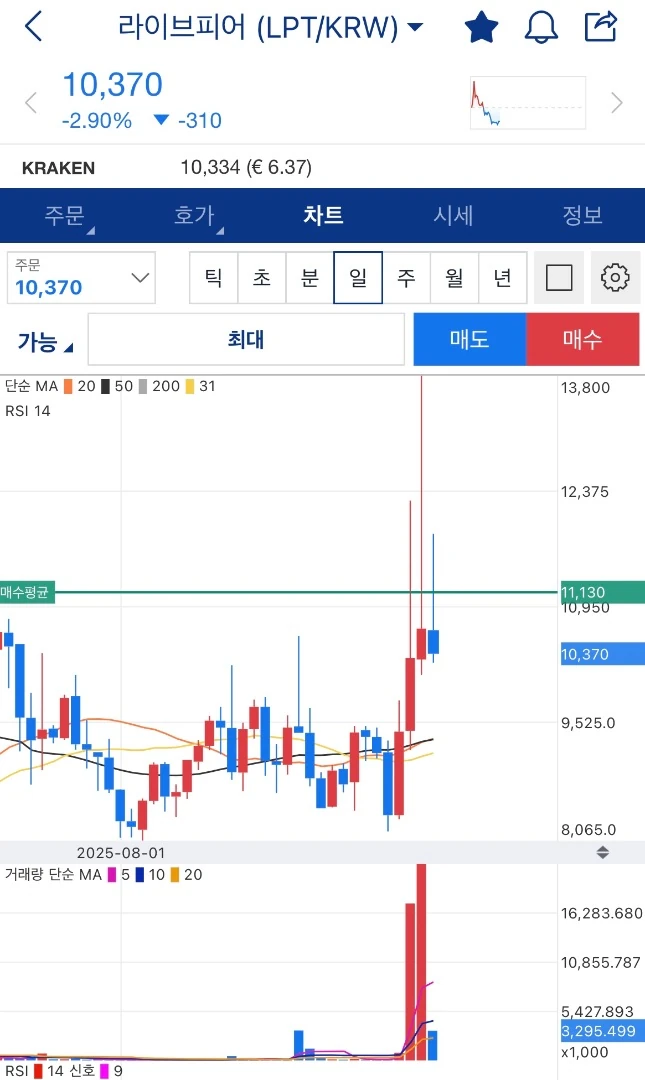Tap the magenta 신호 9 swatch
Screen dimensions: 645x1080
pyautogui.click(x=105, y=1071)
